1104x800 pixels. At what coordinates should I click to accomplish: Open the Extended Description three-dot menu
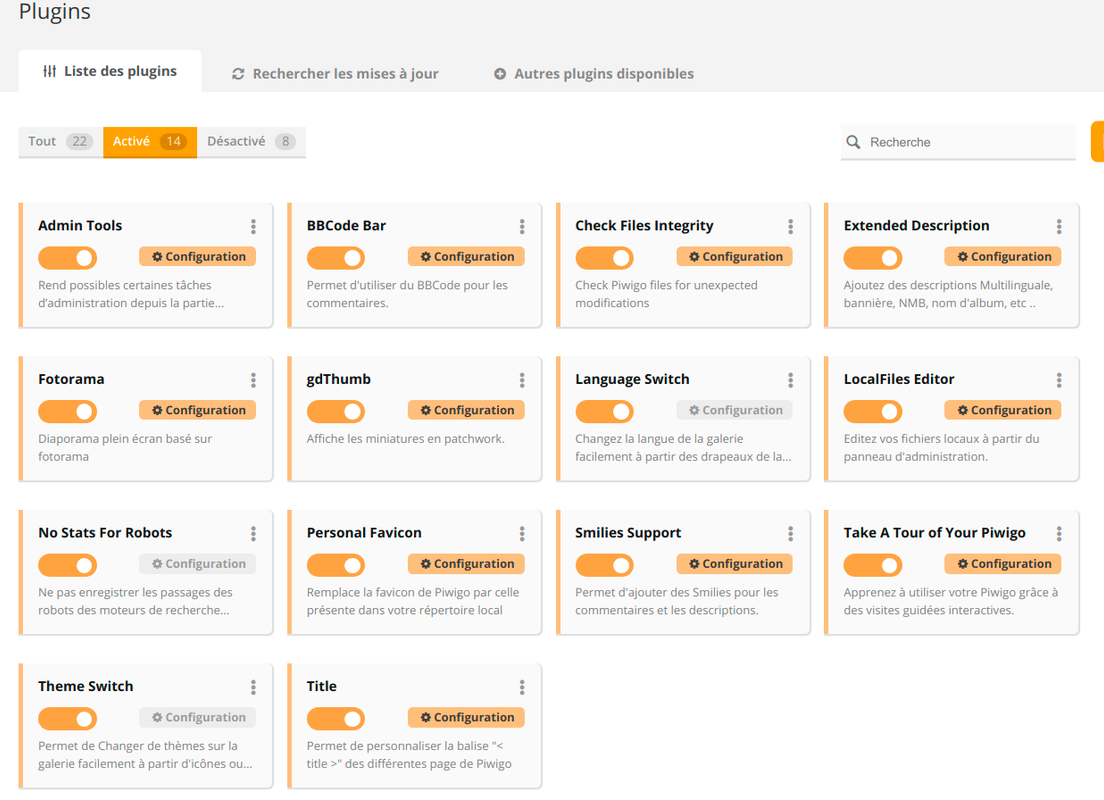point(1059,226)
